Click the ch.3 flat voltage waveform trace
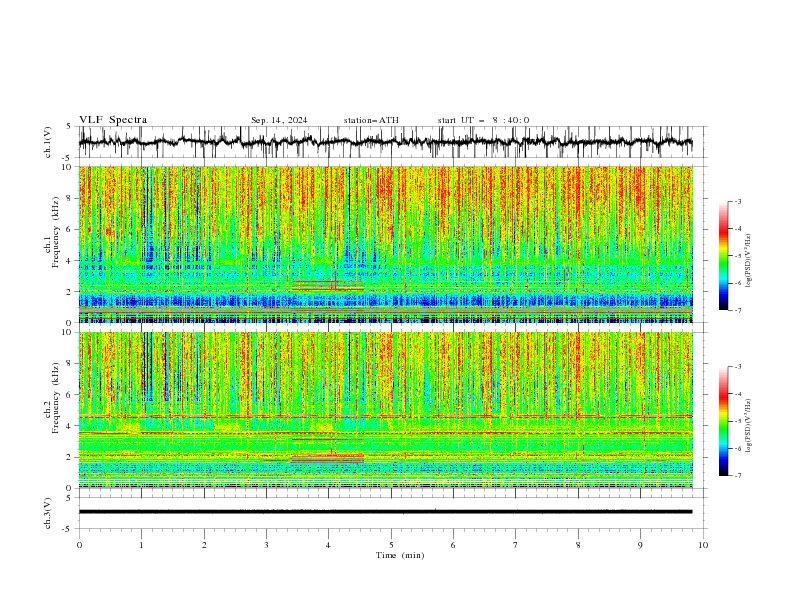 [385, 512]
